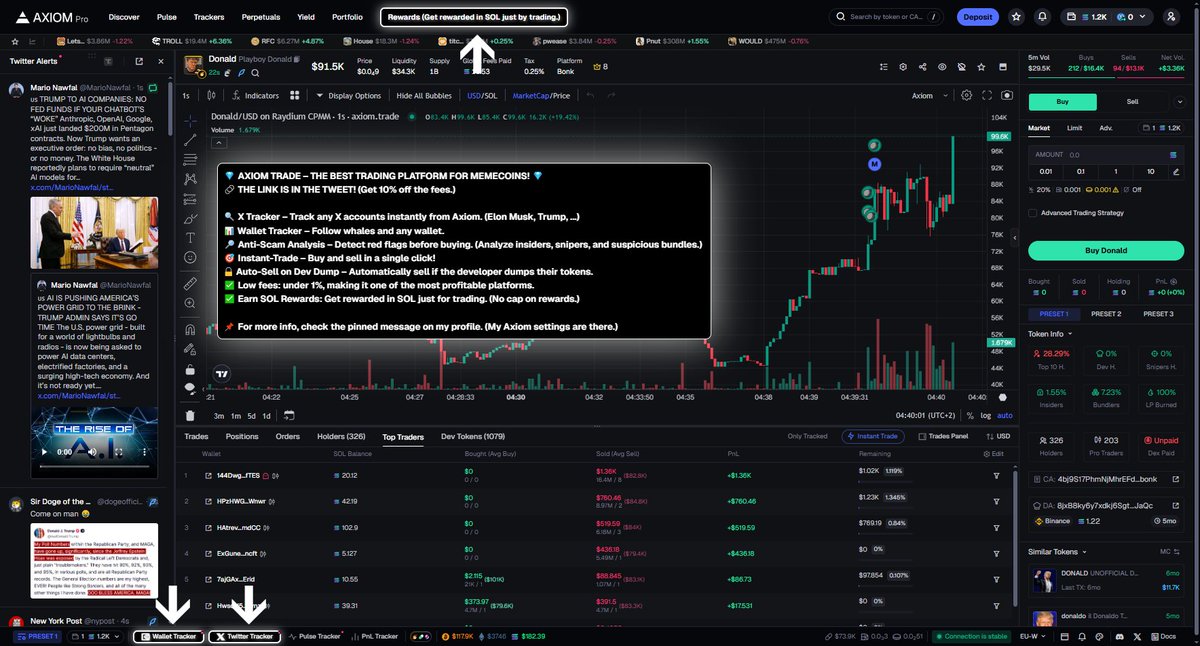The height and width of the screenshot is (646, 1200).
Task: Click the Deposit button
Action: coord(978,17)
